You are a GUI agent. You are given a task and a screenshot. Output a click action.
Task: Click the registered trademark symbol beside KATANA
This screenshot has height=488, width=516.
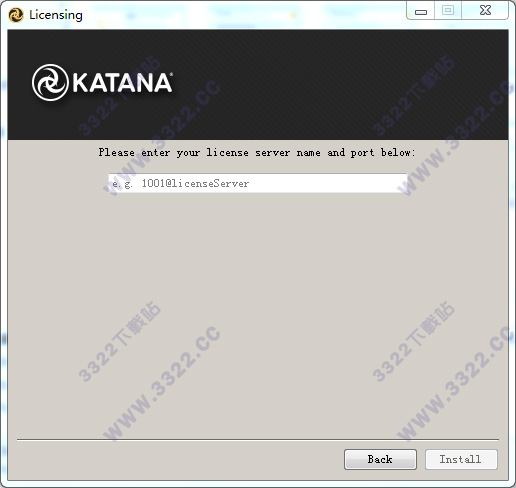[171, 74]
